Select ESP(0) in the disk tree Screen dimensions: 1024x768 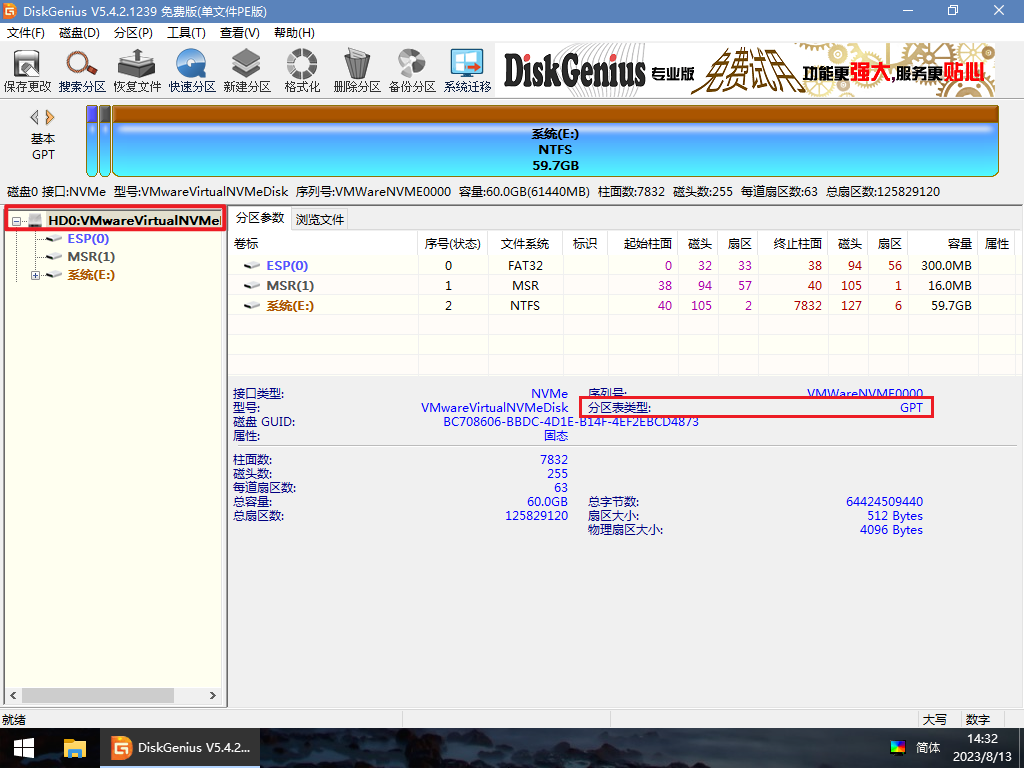pyautogui.click(x=88, y=239)
